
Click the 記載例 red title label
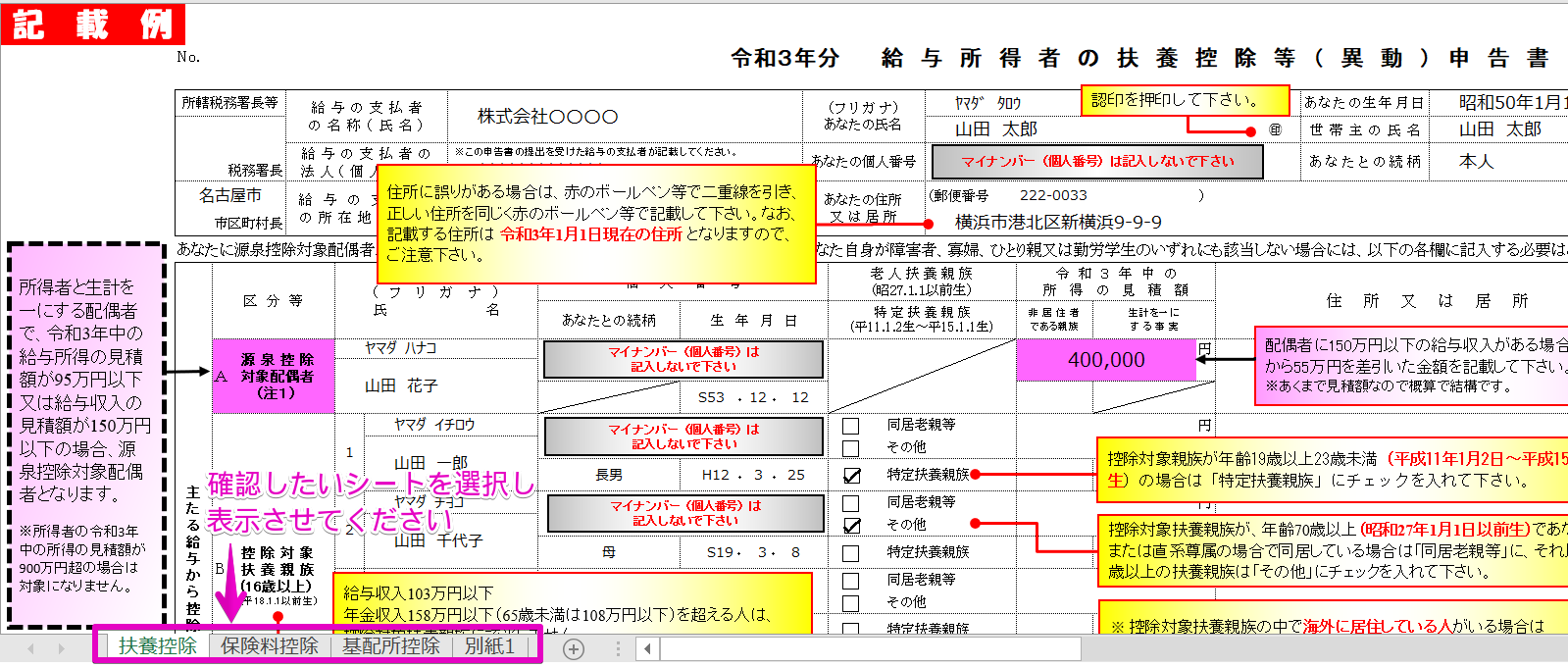92,23
